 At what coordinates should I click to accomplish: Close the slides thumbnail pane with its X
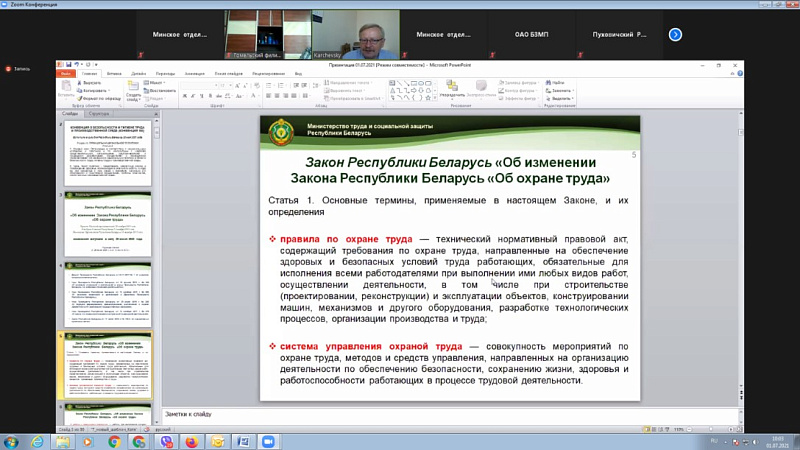coord(156,114)
